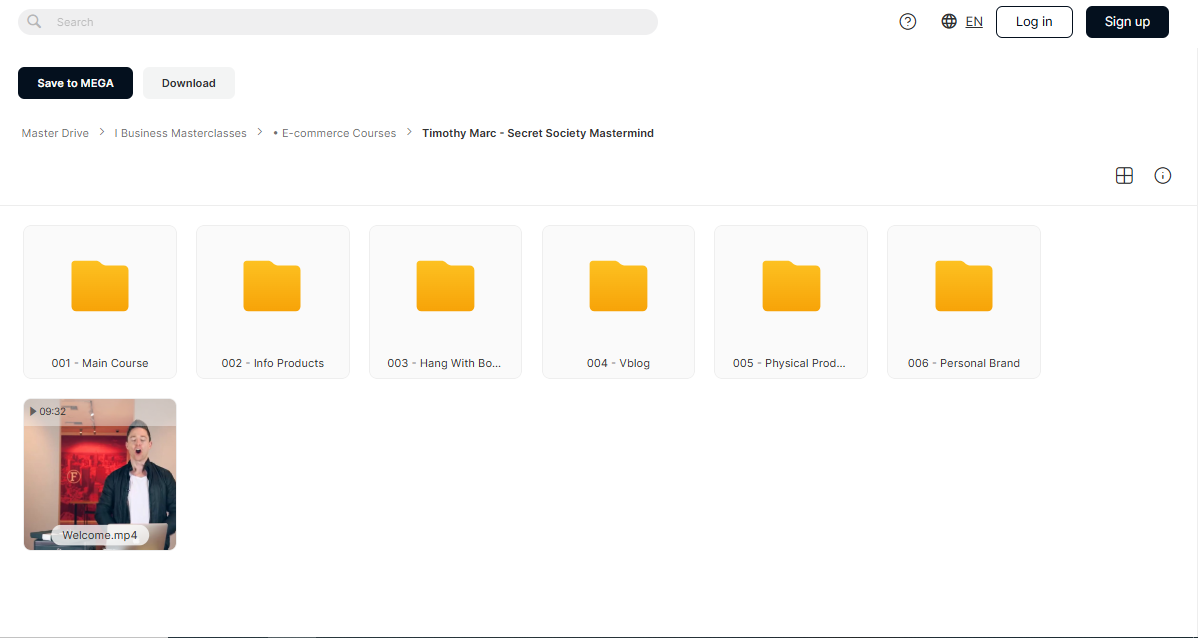The height and width of the screenshot is (638, 1198).
Task: Open the folder info icon
Action: [1162, 176]
